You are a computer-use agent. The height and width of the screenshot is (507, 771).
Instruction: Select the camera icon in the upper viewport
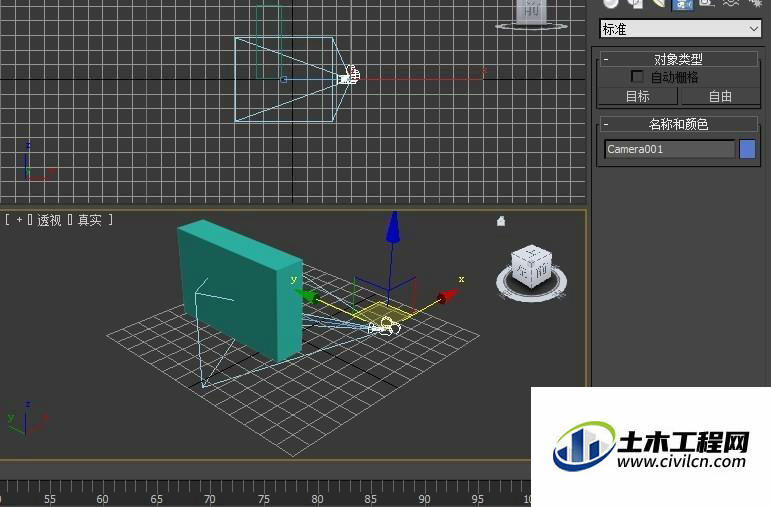click(350, 75)
